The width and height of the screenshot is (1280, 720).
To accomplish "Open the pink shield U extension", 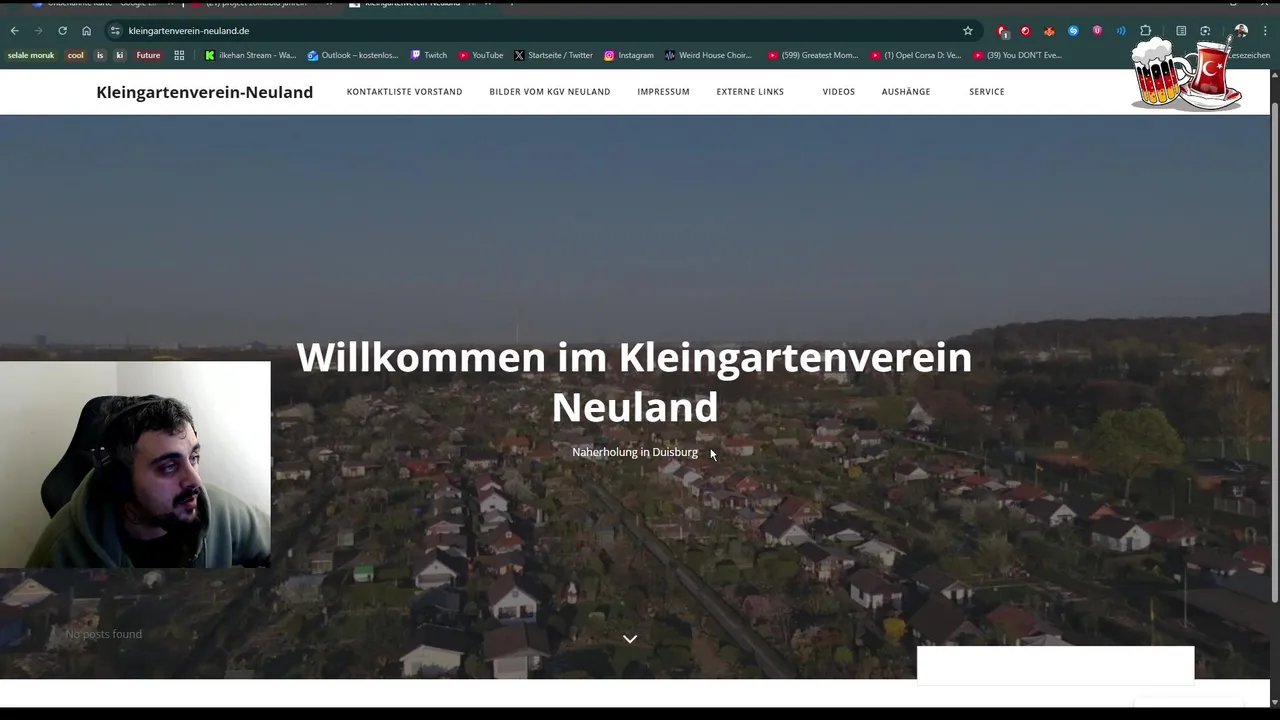I will [x=1097, y=31].
